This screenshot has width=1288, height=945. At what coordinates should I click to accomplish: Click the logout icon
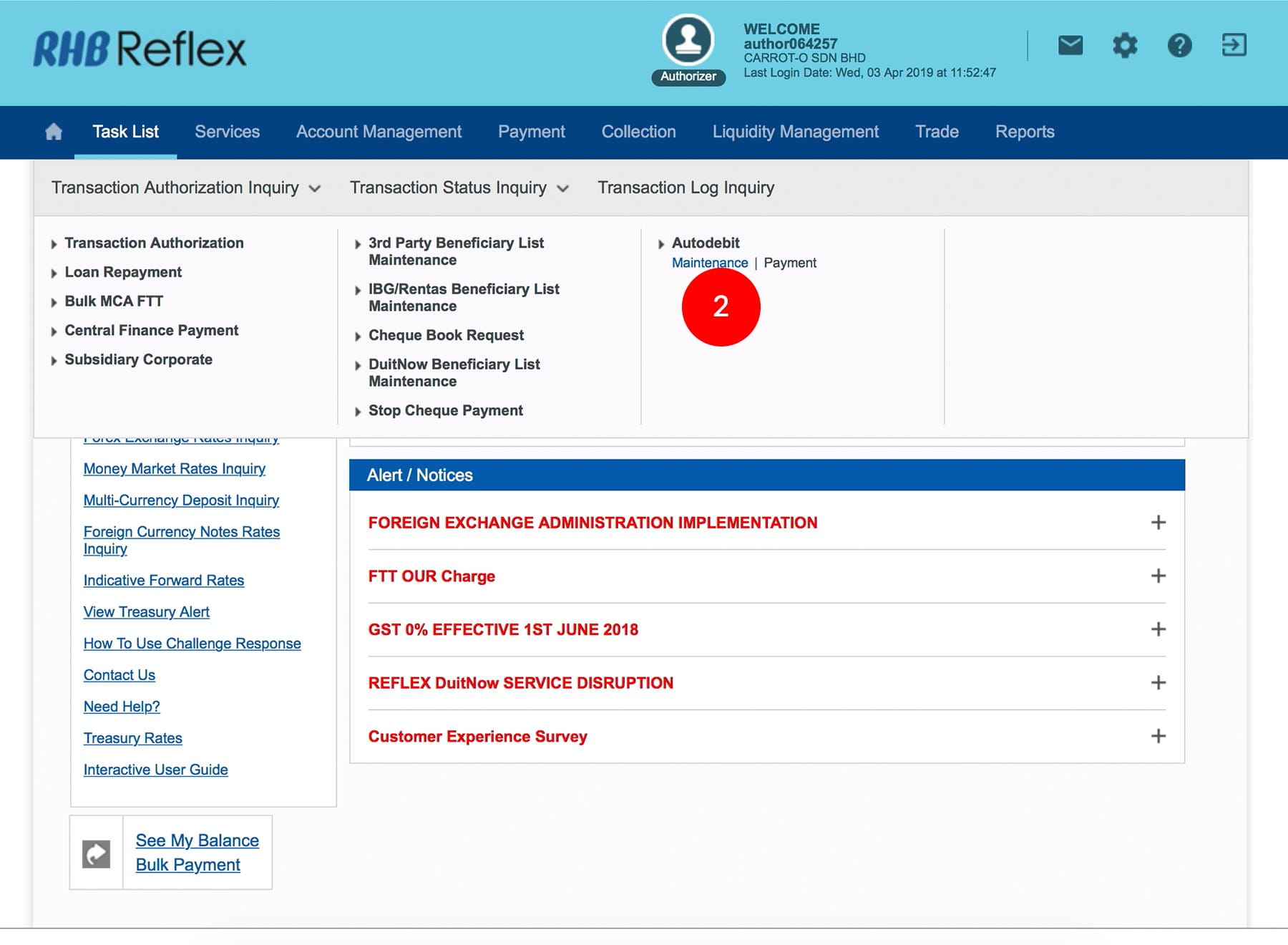[x=1234, y=45]
